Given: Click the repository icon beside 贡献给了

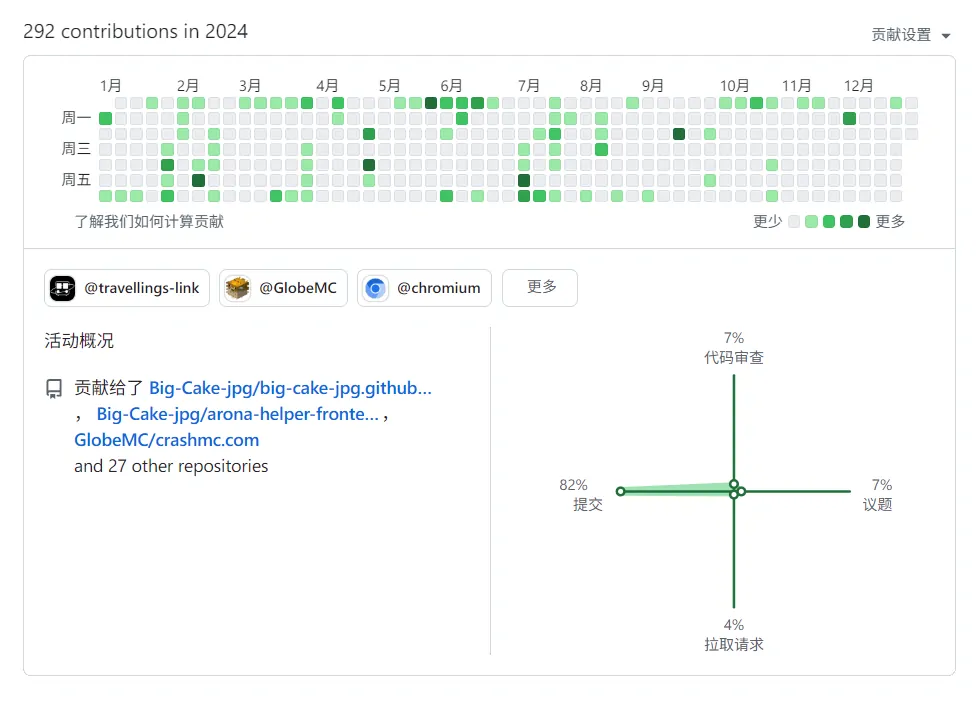Looking at the screenshot, I should click(54, 389).
